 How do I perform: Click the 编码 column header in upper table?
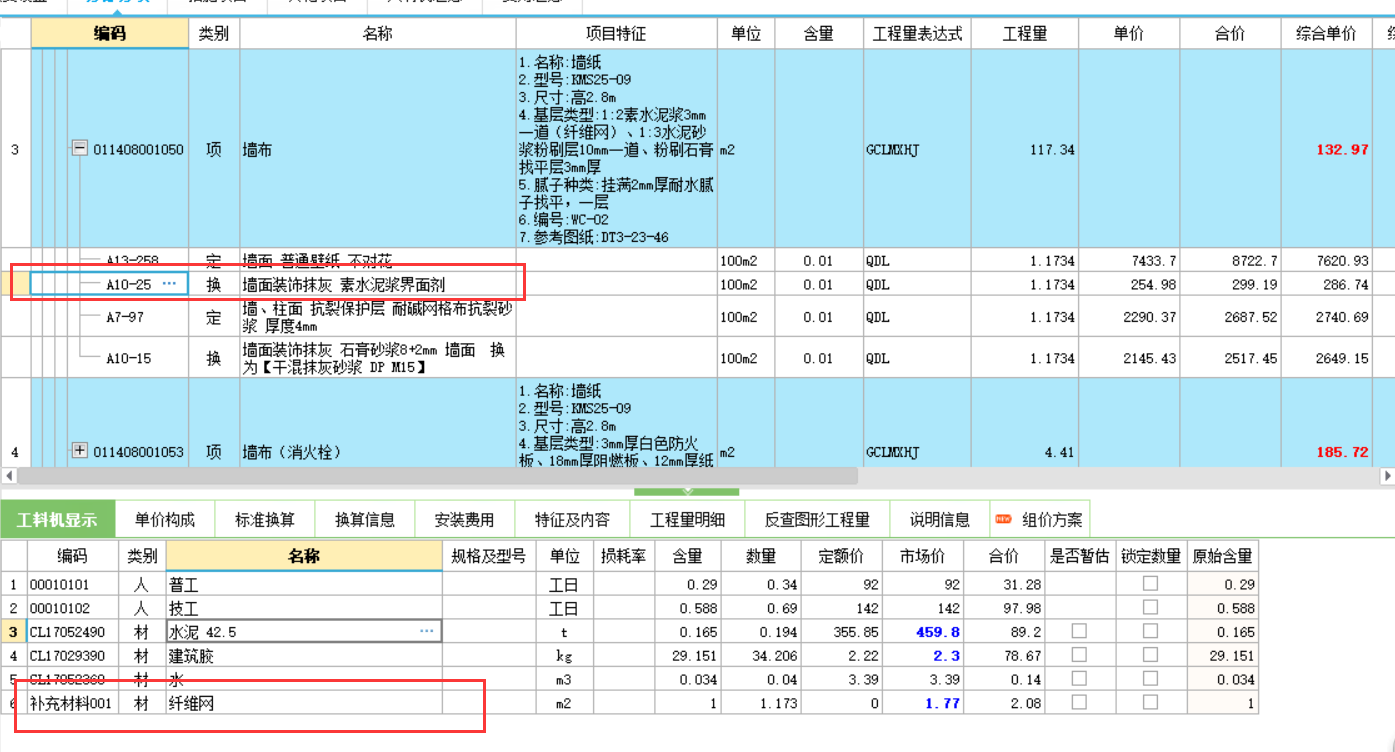point(110,33)
